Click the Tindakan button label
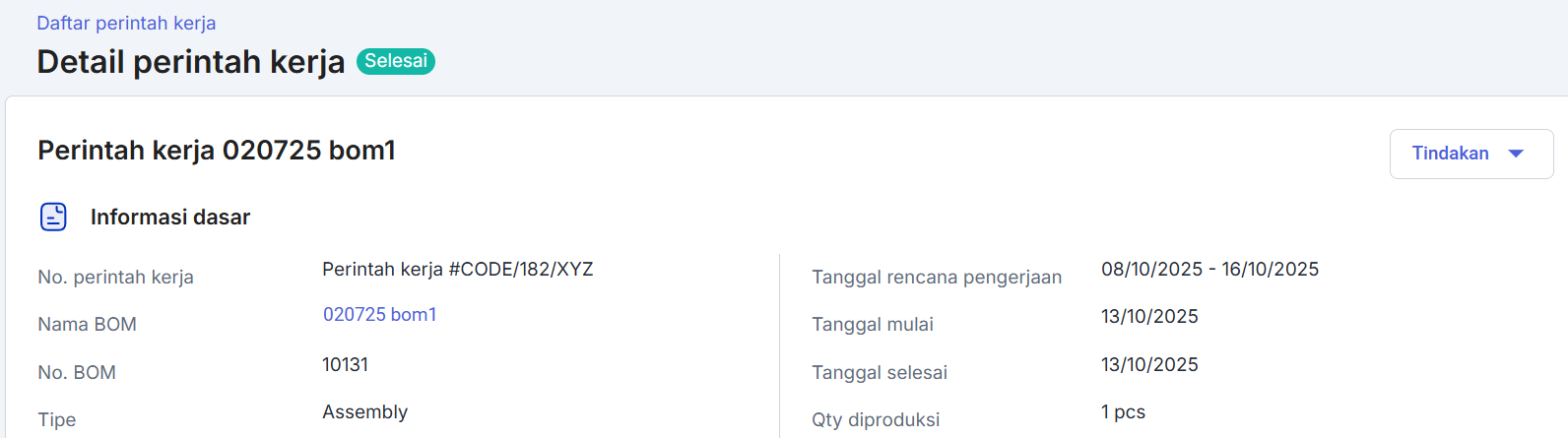The height and width of the screenshot is (438, 1568). (1450, 154)
